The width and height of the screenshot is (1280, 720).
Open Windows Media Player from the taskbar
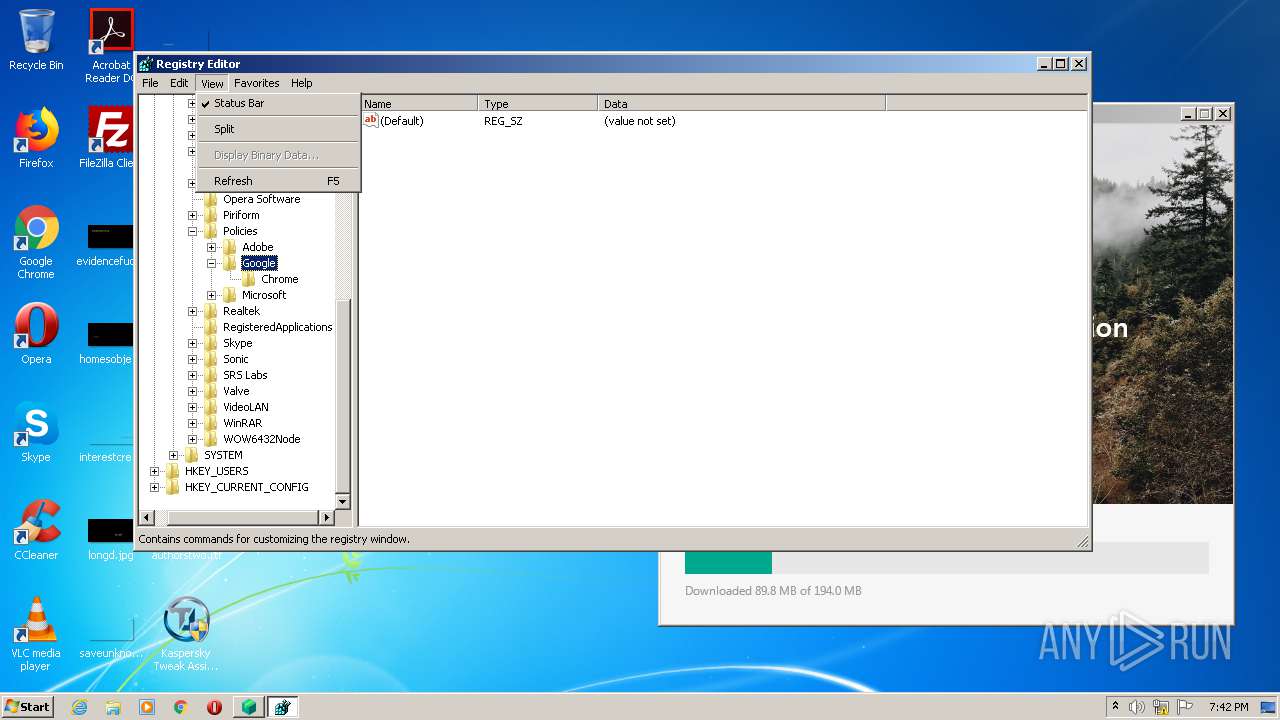147,707
